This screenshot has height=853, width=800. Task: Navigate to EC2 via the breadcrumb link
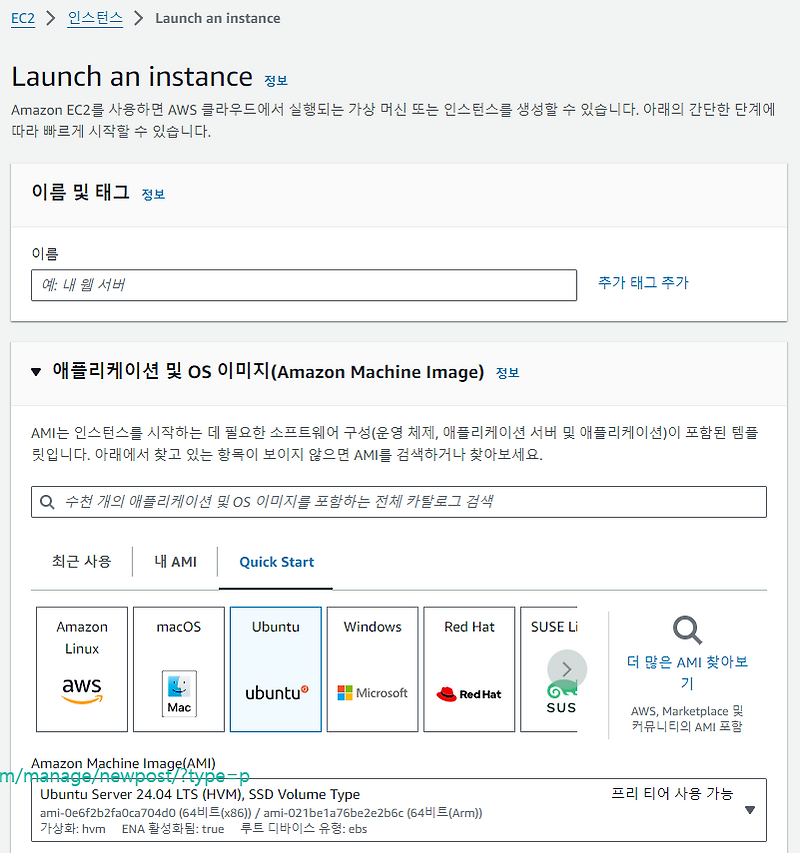click(22, 18)
